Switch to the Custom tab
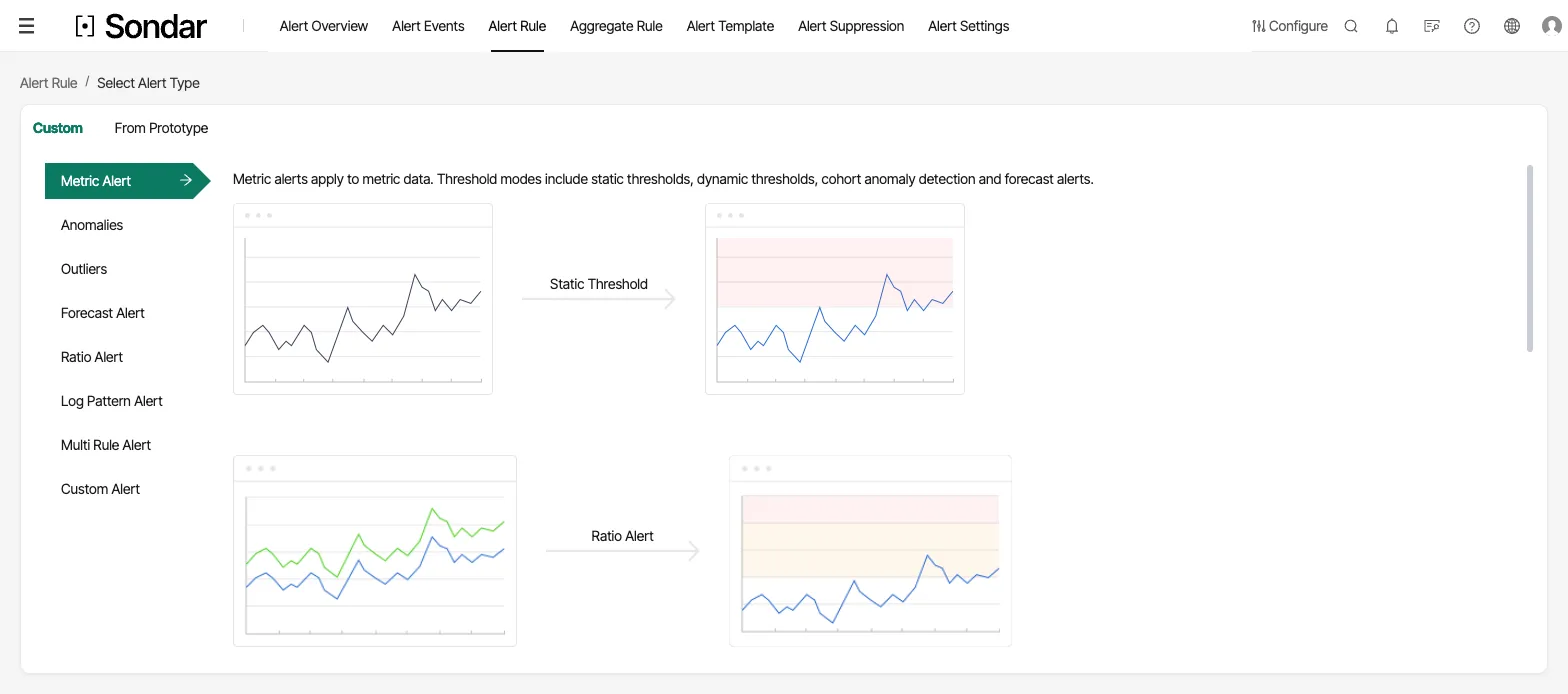 pyautogui.click(x=58, y=128)
